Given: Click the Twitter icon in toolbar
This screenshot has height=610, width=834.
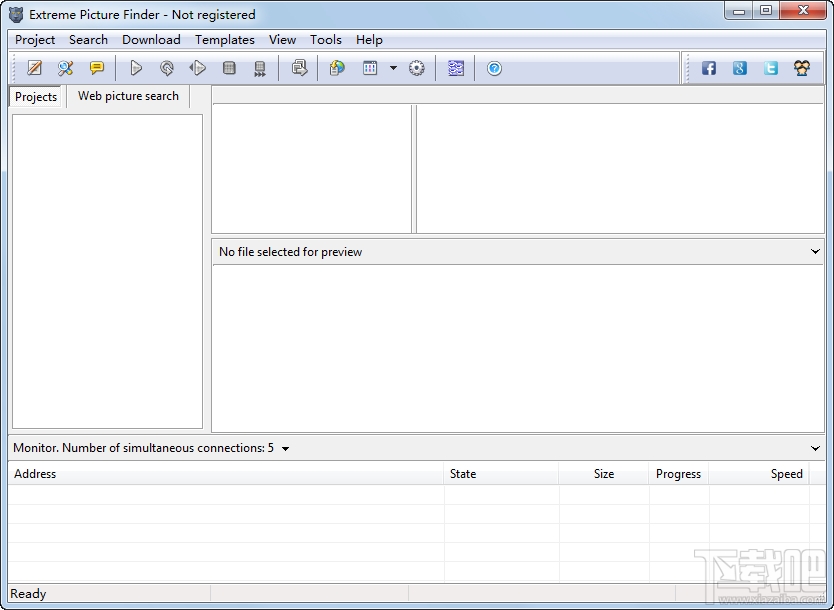Looking at the screenshot, I should pyautogui.click(x=771, y=68).
